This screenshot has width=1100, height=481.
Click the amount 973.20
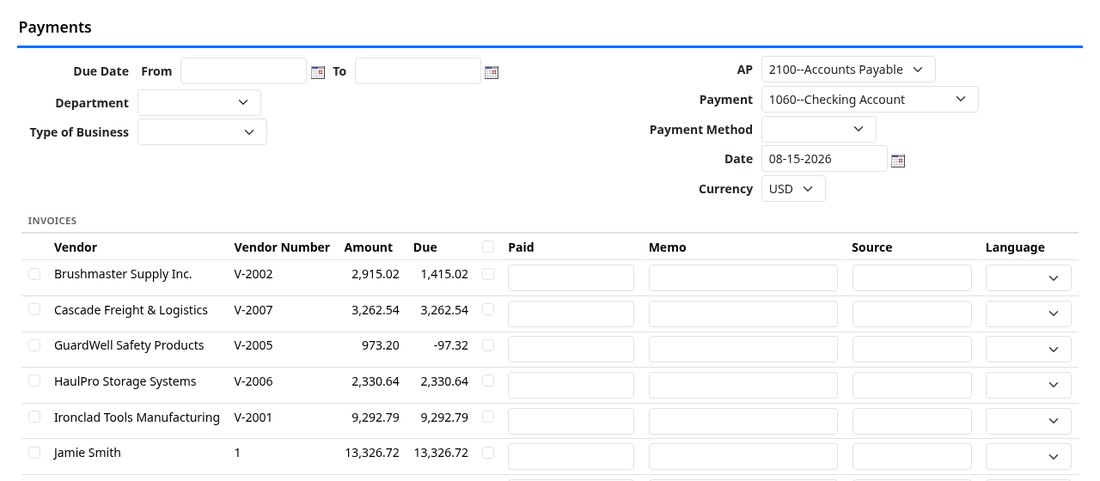pyautogui.click(x=382, y=345)
